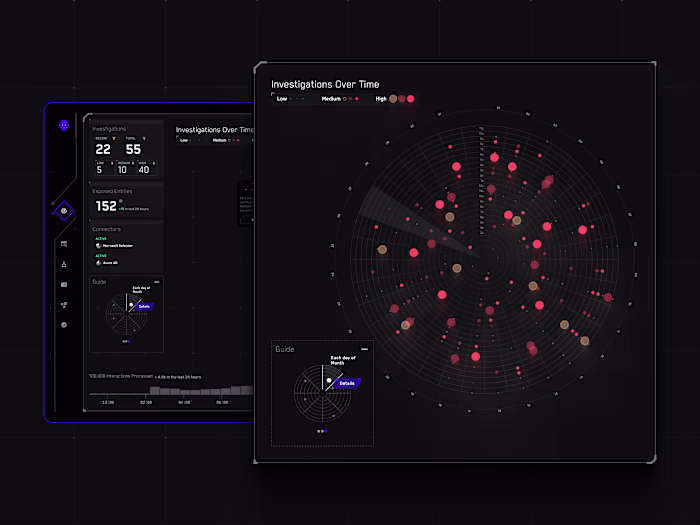This screenshot has width=700, height=525.
Task: Open the sidebar icon third below the diamond
Action: point(64,284)
